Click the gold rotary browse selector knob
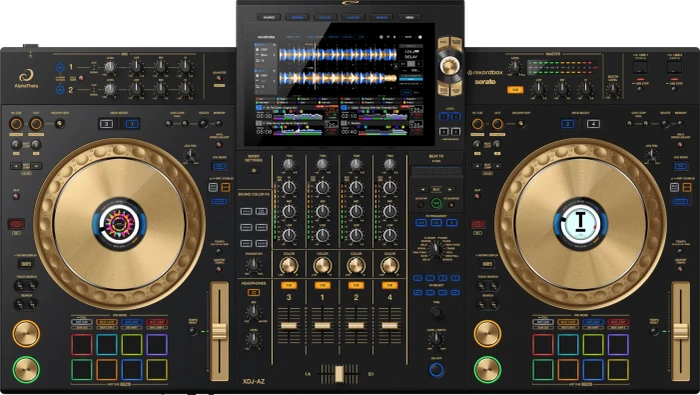Viewport: 700px width, 395px height. coord(450,66)
